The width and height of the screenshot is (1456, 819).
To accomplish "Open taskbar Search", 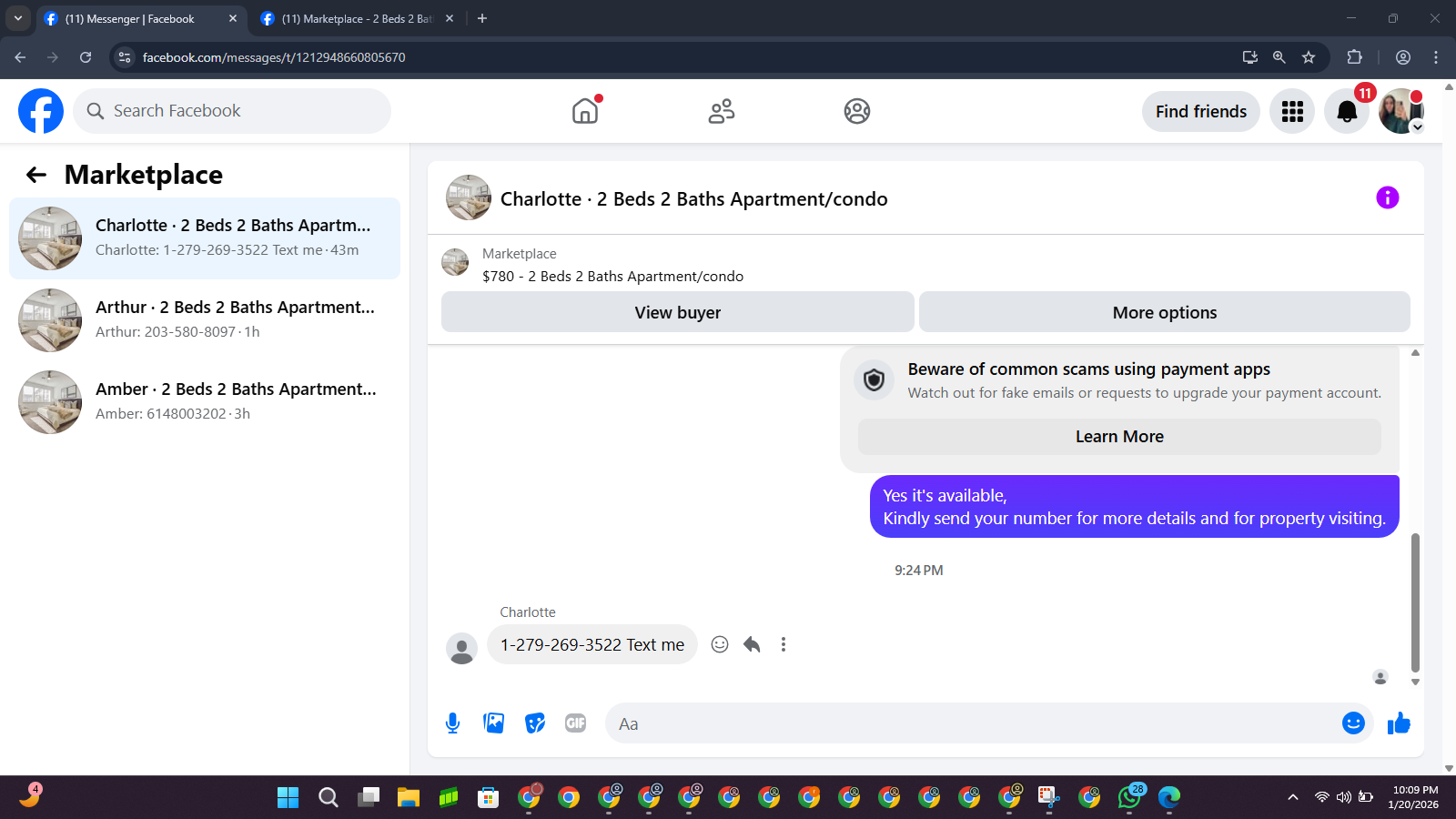I will (x=329, y=798).
